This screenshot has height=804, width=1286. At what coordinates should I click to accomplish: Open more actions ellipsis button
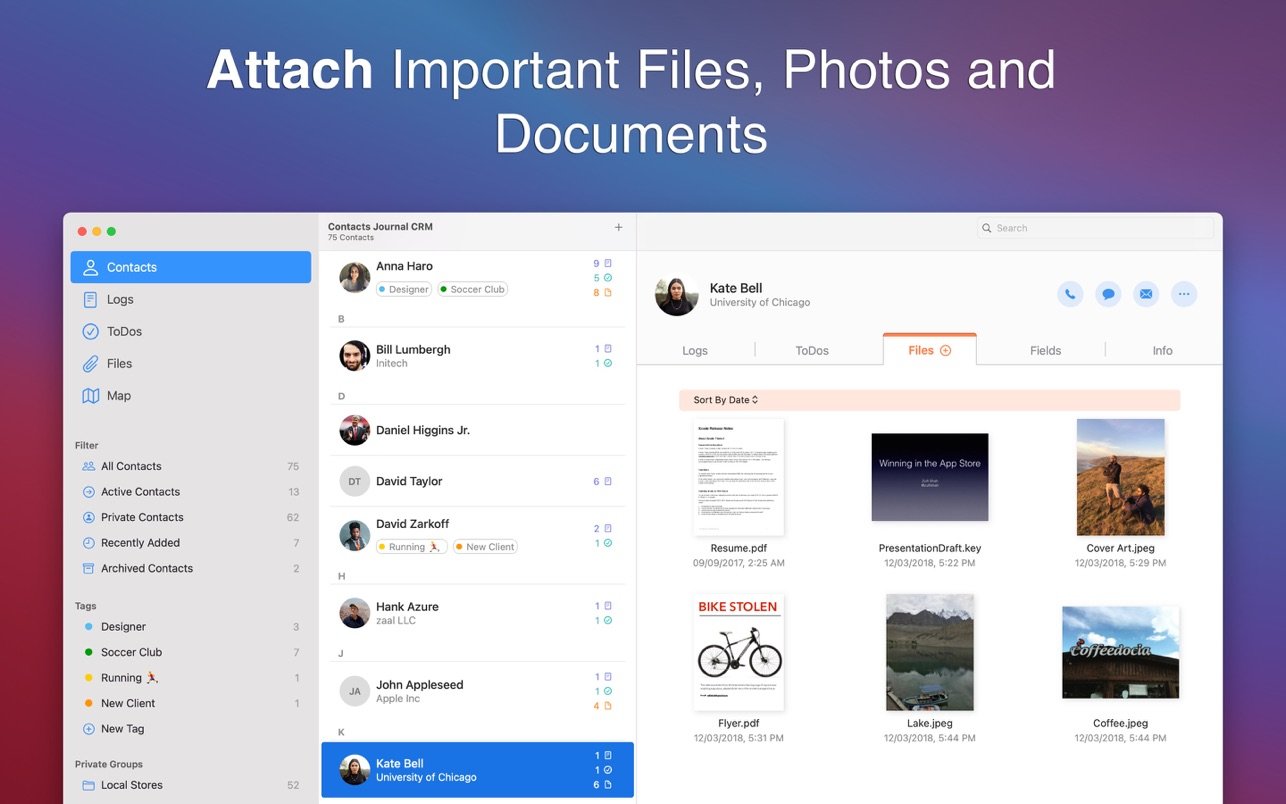1184,294
